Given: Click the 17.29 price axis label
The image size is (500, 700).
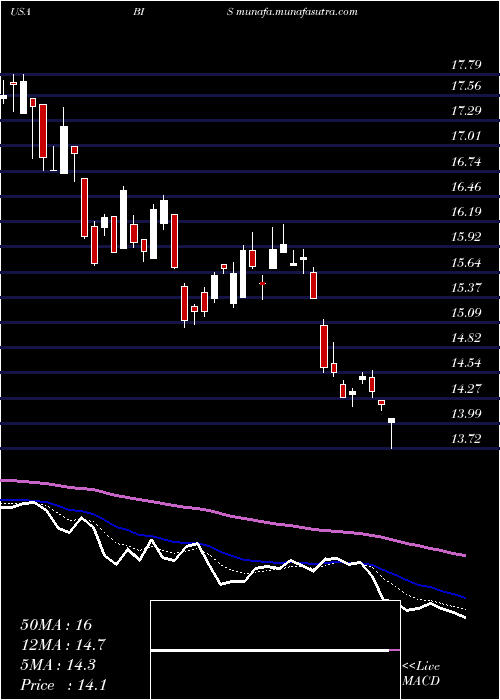Looking at the screenshot, I should tap(466, 111).
